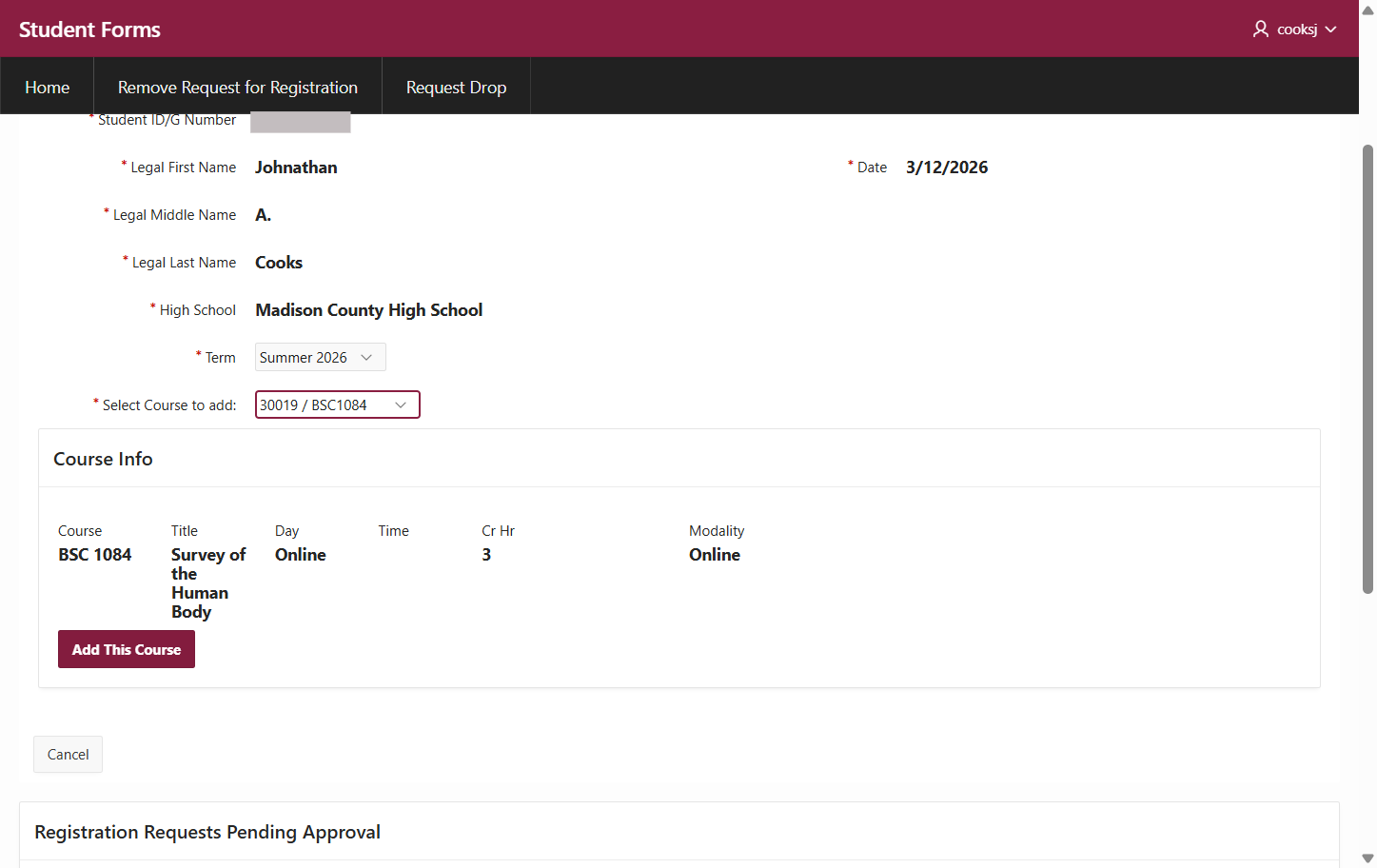Click the Title column header
This screenshot has width=1377, height=868.
(x=185, y=531)
